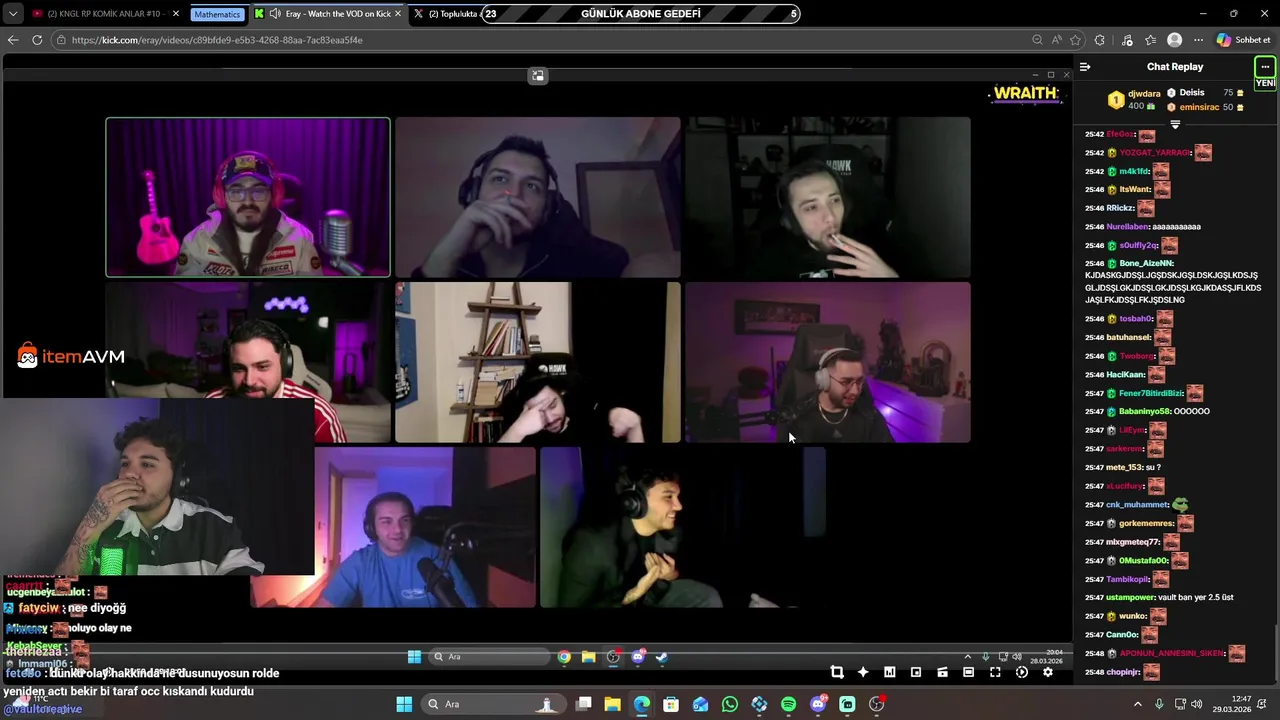Click username Bone_AizeNN in chat
The image size is (1280, 720).
[1146, 264]
